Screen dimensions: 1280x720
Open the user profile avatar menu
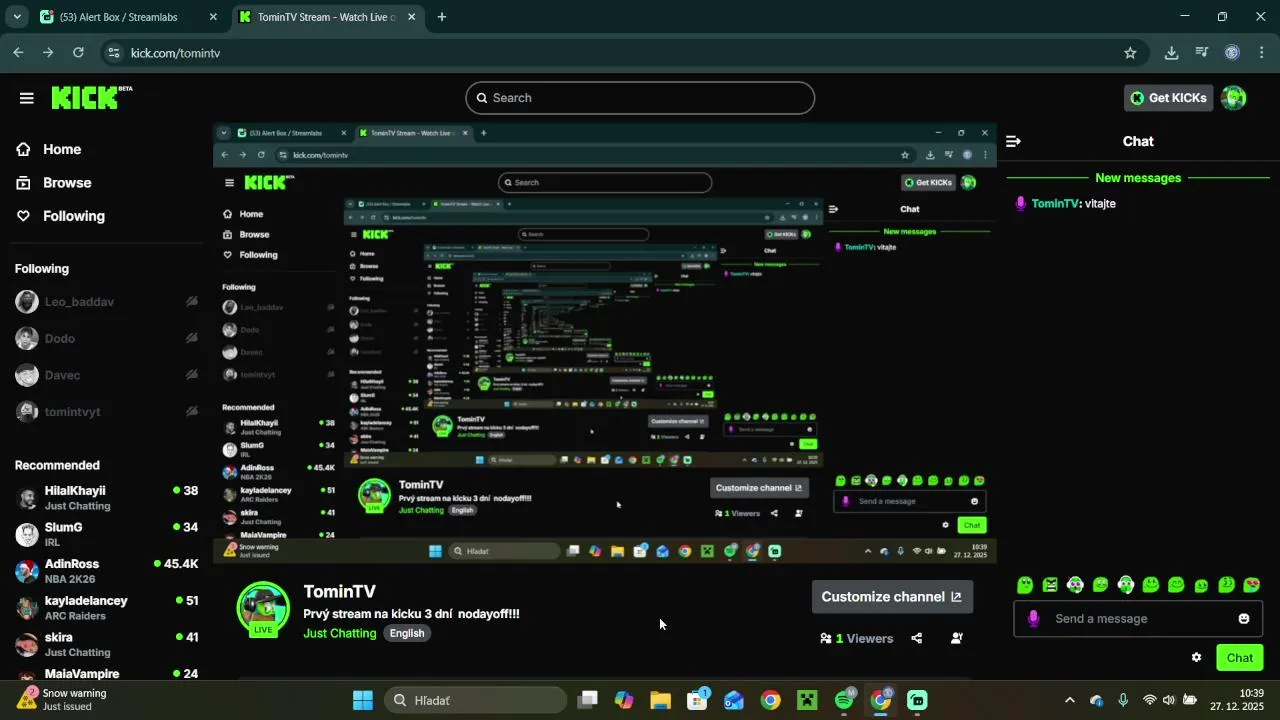(x=1234, y=98)
